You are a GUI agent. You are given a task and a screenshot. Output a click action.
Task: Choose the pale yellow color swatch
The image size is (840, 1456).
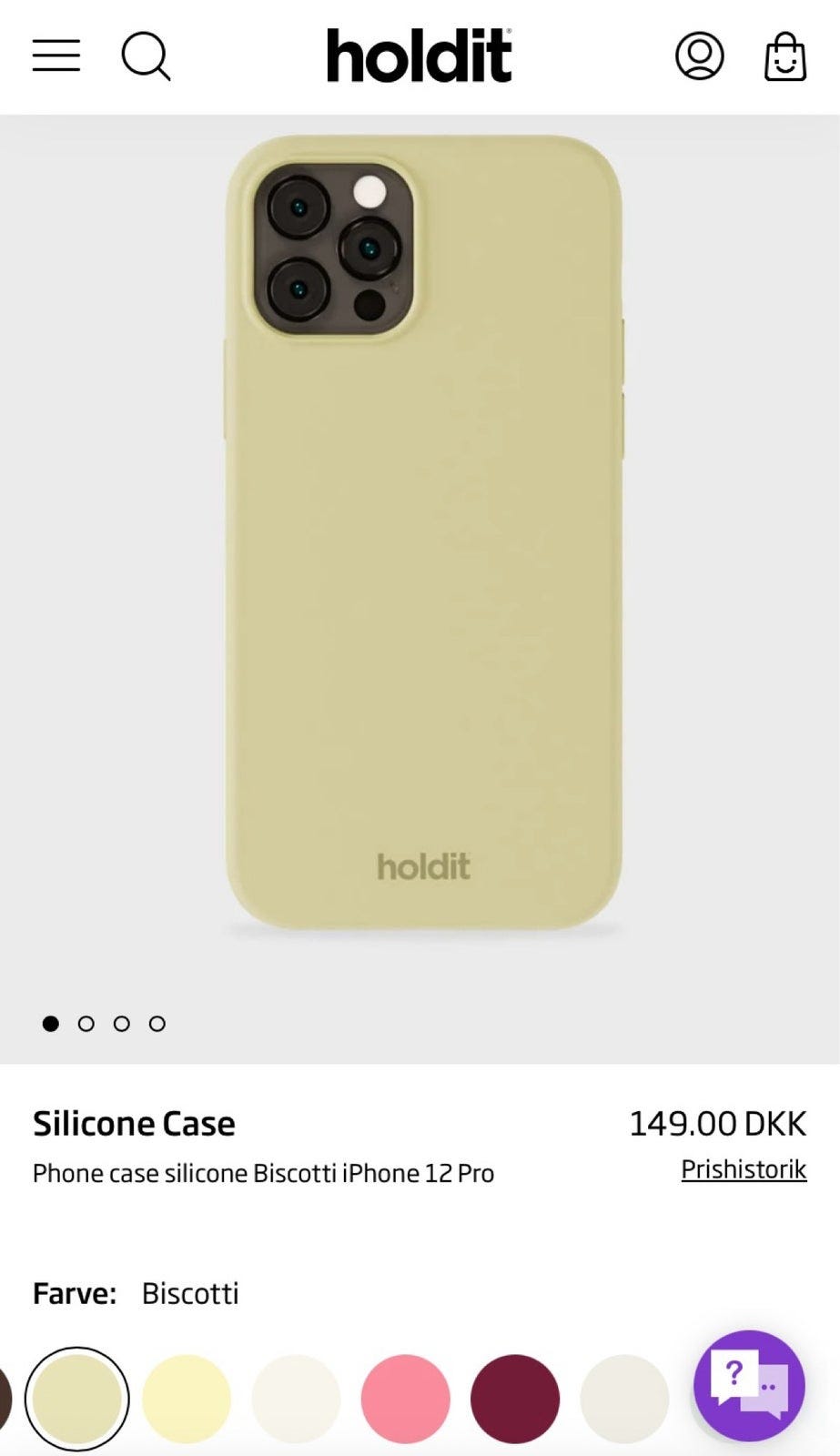point(187,1399)
